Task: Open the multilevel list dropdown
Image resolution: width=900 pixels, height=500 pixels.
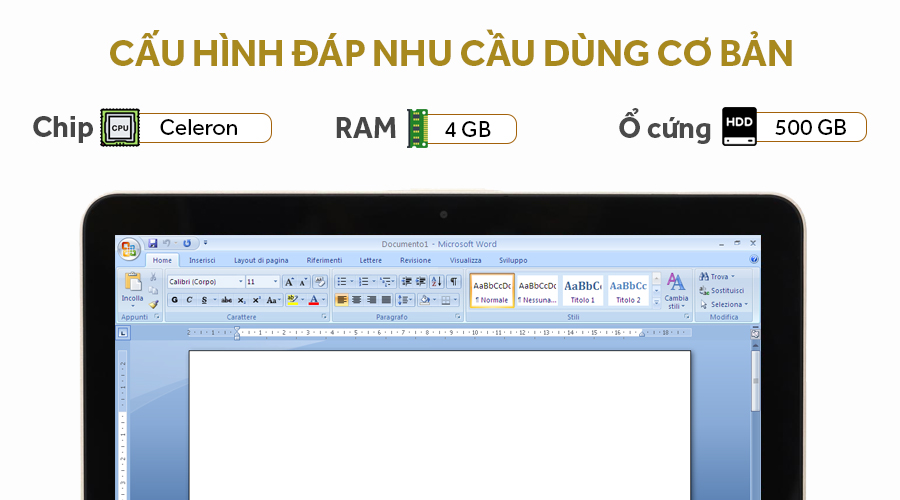Action: (388, 281)
